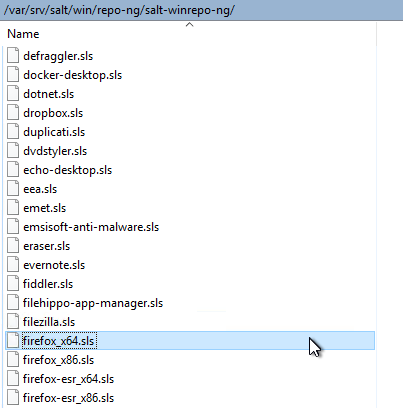The image size is (403, 408).
Task: Click the file icon beside eraser.sls
Action: coord(13,245)
